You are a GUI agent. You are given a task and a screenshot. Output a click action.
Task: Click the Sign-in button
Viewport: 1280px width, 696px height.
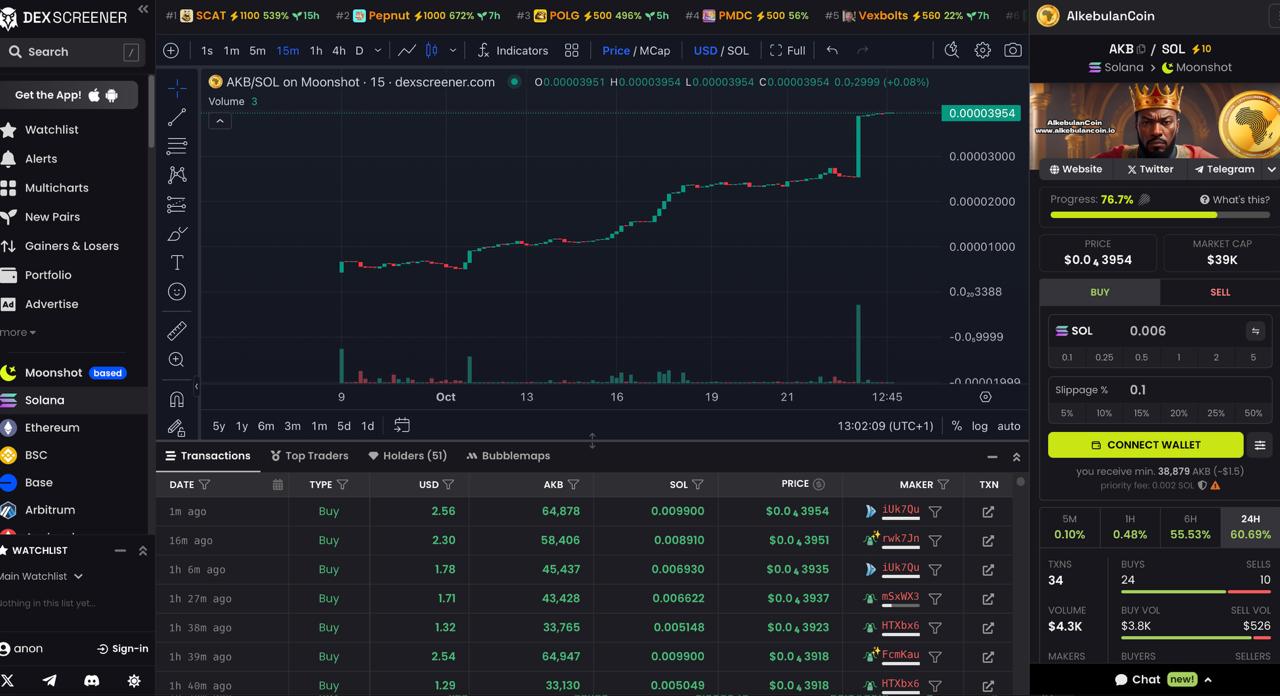[x=122, y=648]
